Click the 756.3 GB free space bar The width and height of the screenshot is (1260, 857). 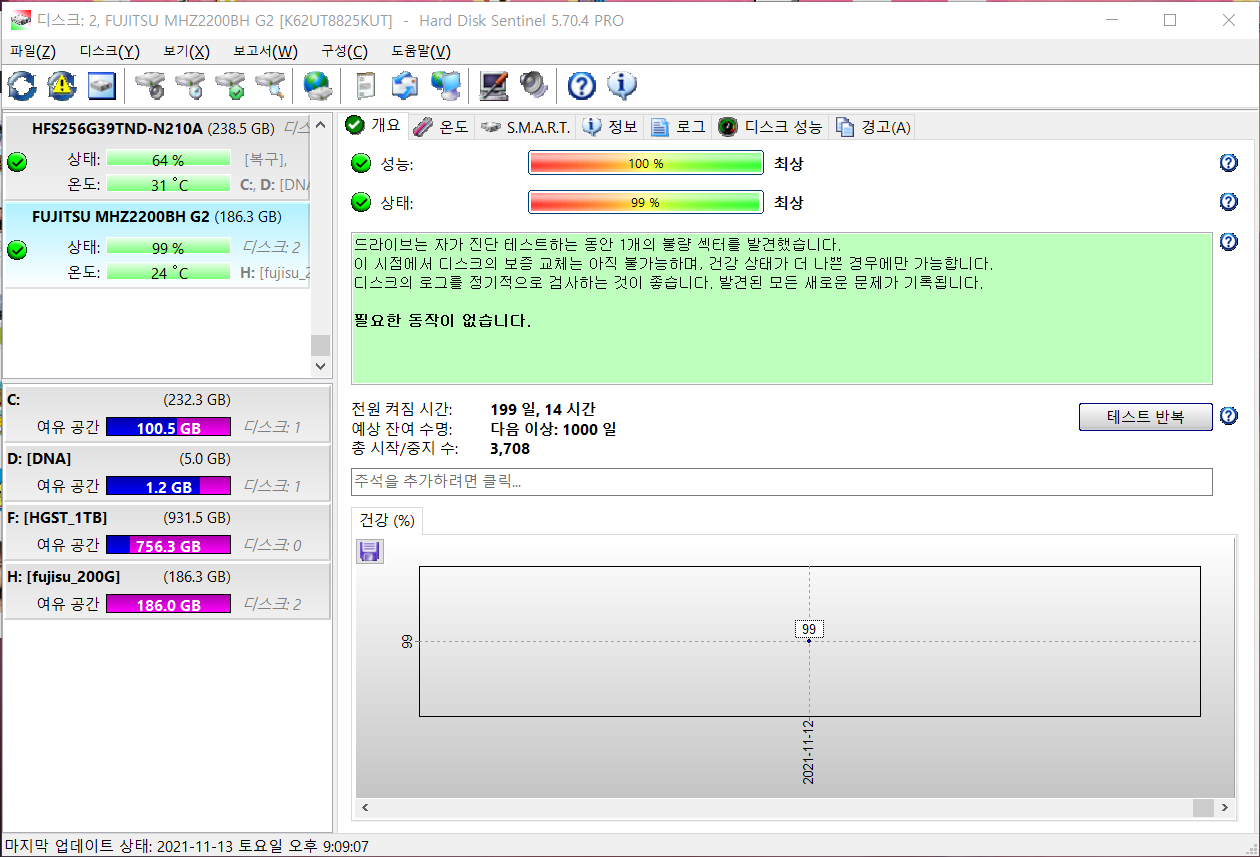(x=168, y=545)
